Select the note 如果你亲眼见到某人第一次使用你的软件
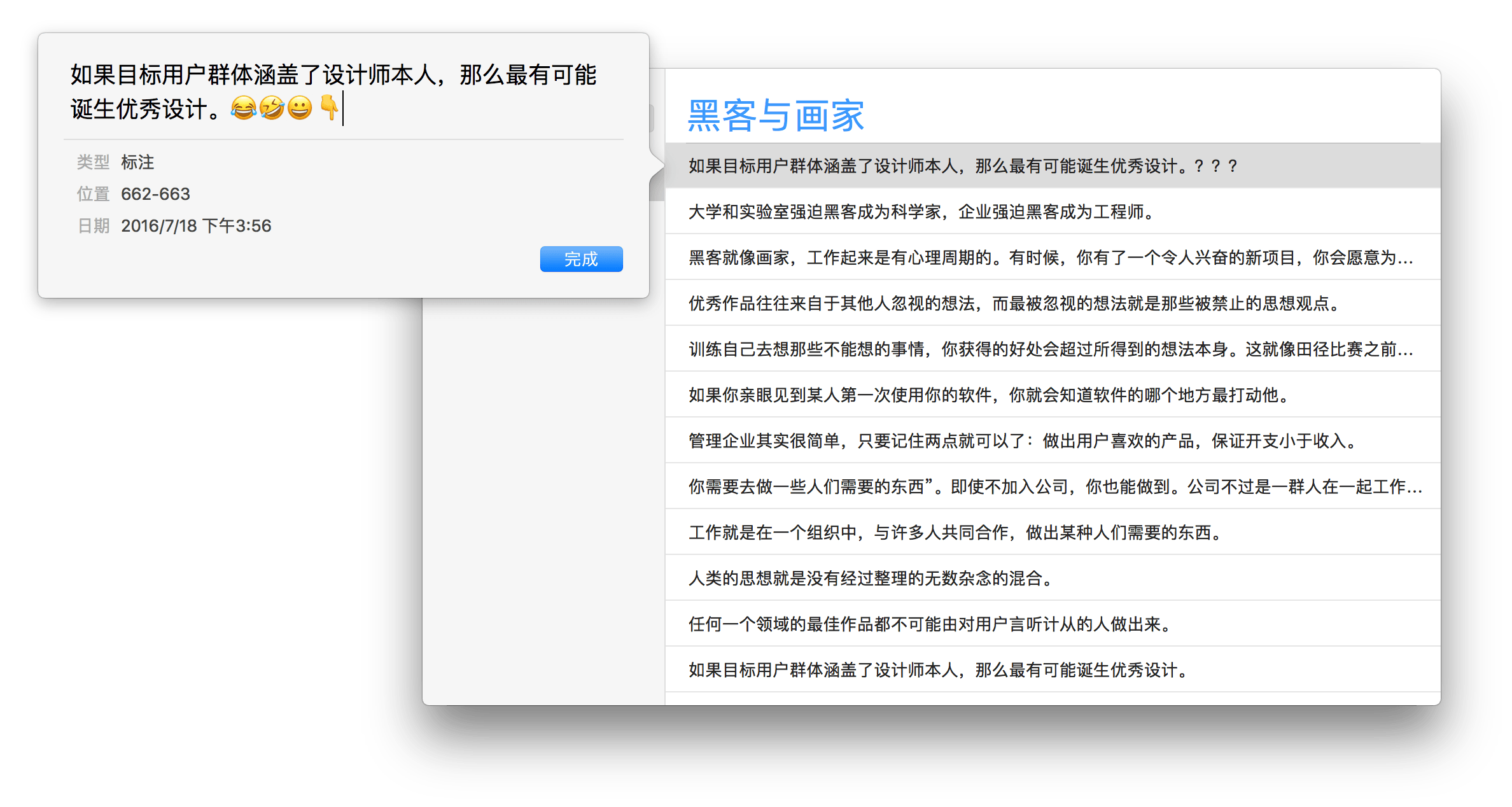The height and width of the screenshot is (807, 1512). click(x=1053, y=395)
